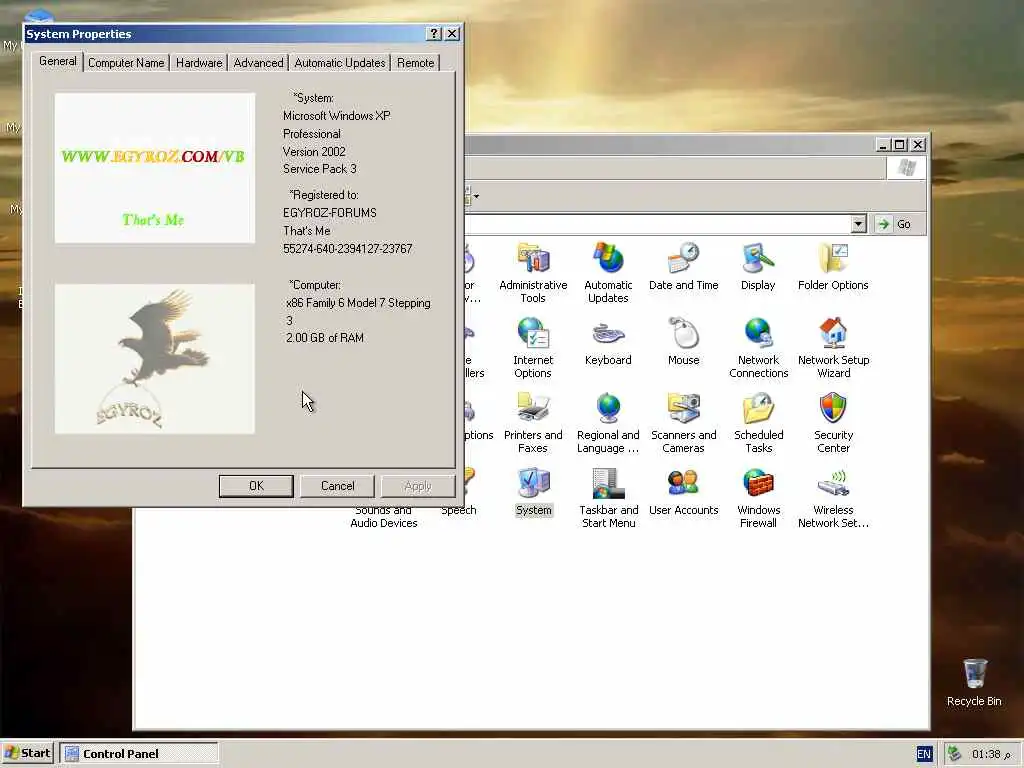Click the EGYROZ eagle logo image
Image resolution: width=1024 pixels, height=768 pixels.
point(155,359)
